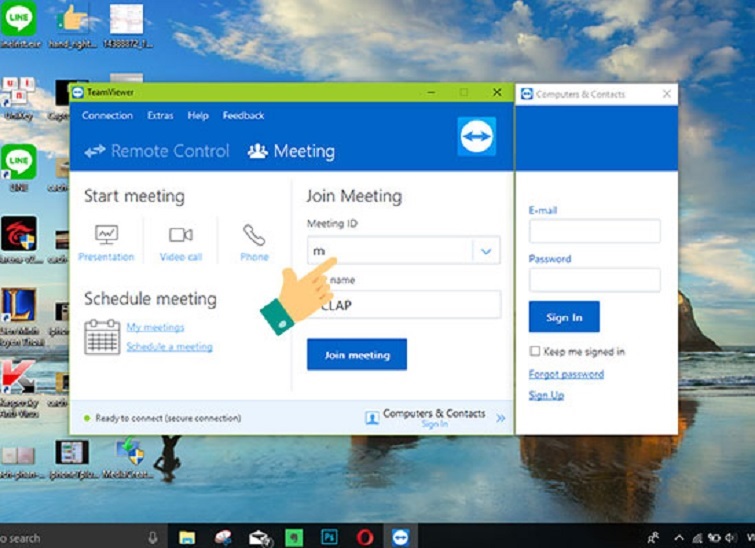Focus the Meeting ID input field
This screenshot has height=548, width=755.
tap(390, 251)
